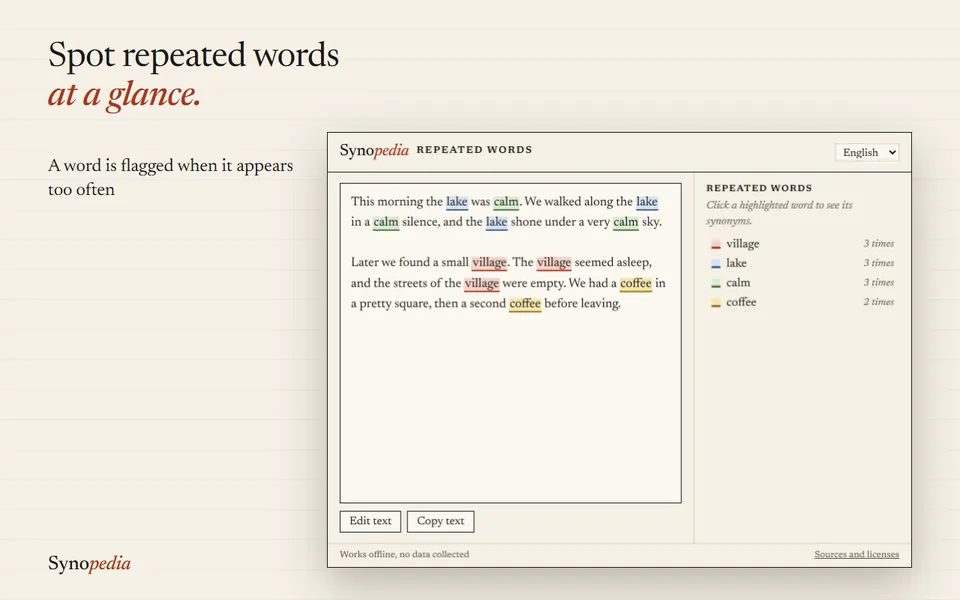Click highlighted coffee after 'We had a'
The width and height of the screenshot is (960, 600).
click(x=636, y=283)
